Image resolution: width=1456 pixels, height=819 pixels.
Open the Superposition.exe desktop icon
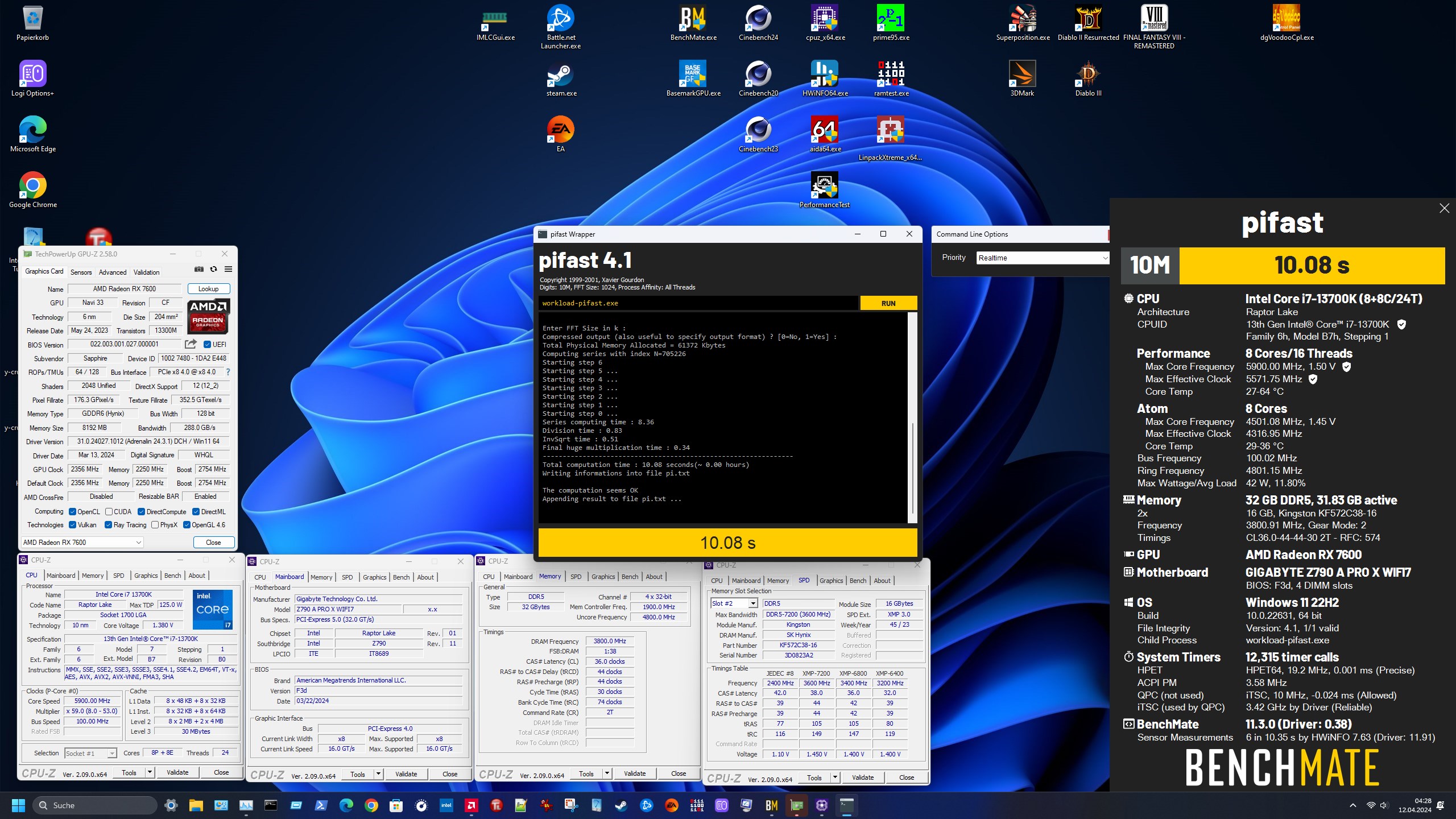pos(1023,23)
